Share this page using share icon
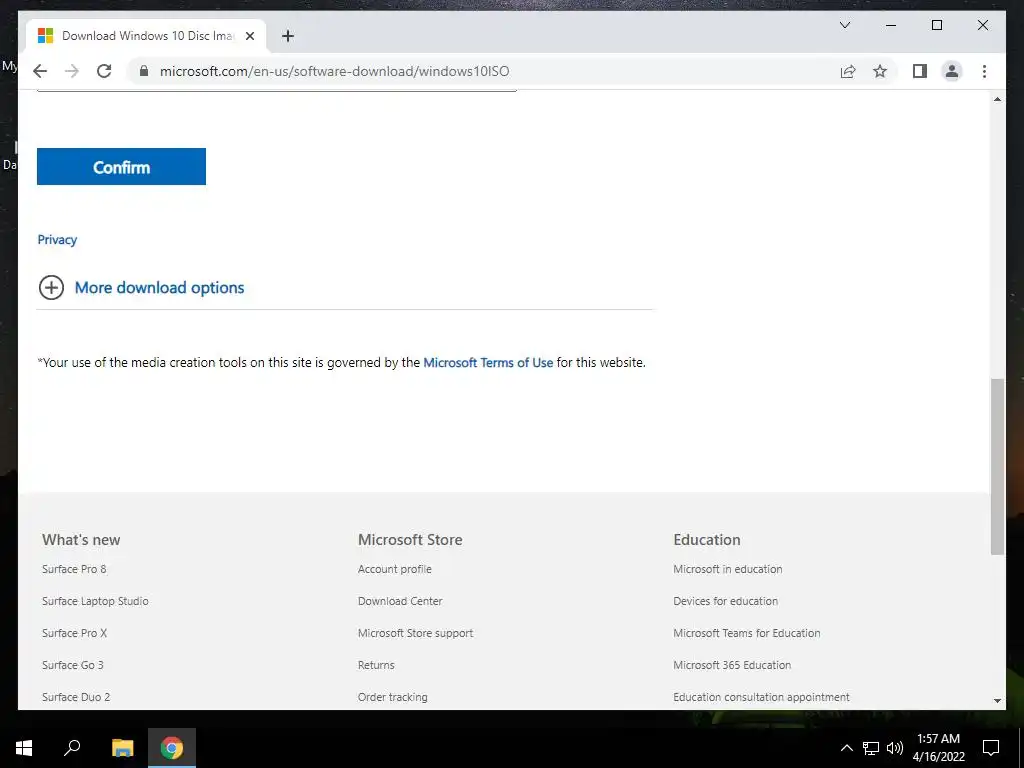Screen dimensions: 1024x768 (848, 71)
